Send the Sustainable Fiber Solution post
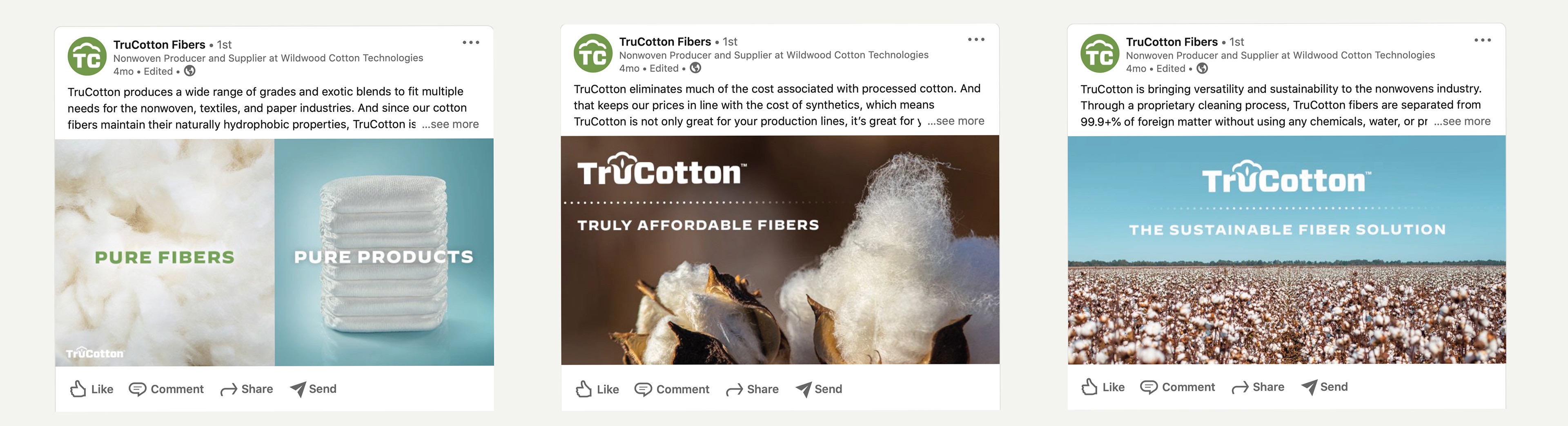This screenshot has width=1568, height=426. pyautogui.click(x=1325, y=387)
